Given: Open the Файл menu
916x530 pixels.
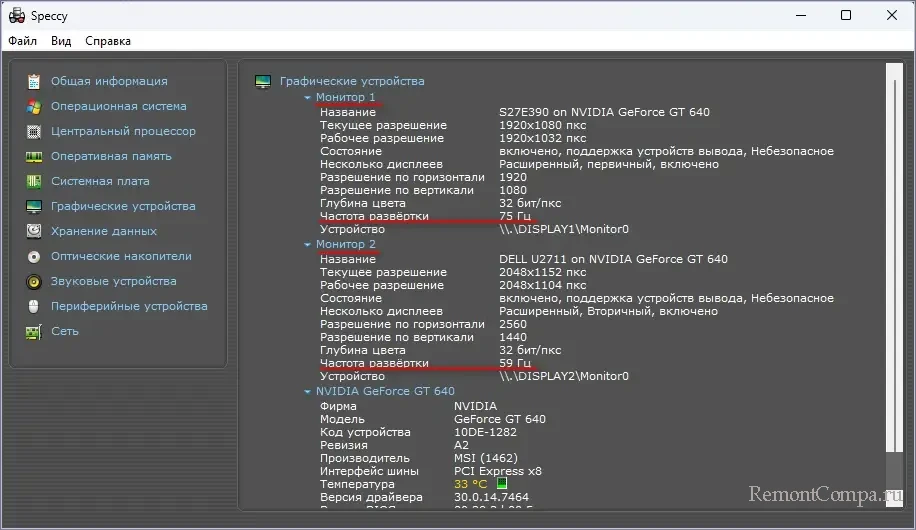Looking at the screenshot, I should tap(22, 41).
